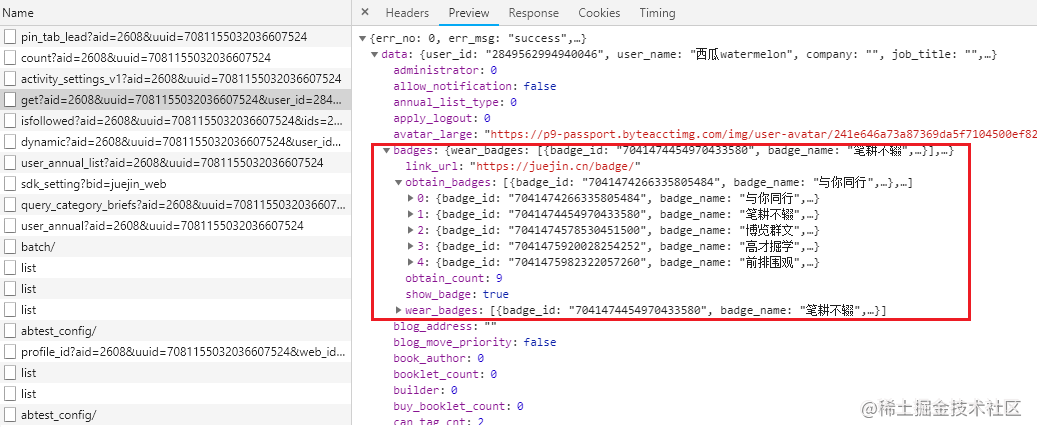Click the avatar_large URL value
This screenshot has height=433, width=1037.
pyautogui.click(x=763, y=134)
